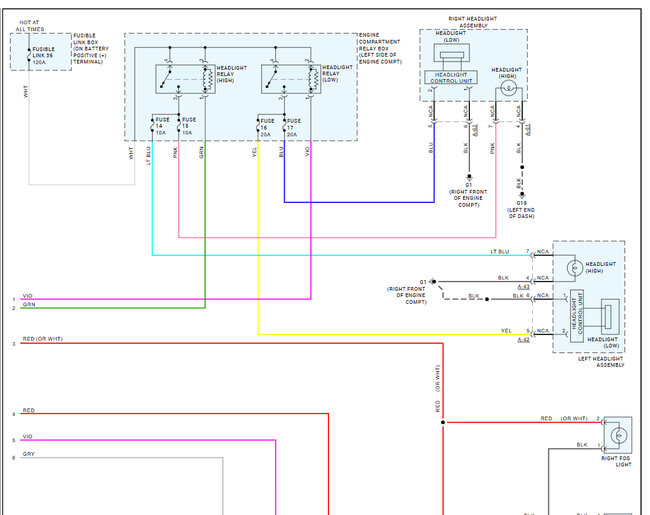The height and width of the screenshot is (515, 650).
Task: Click right assembly low headlight lamp symbol
Action: [452, 53]
